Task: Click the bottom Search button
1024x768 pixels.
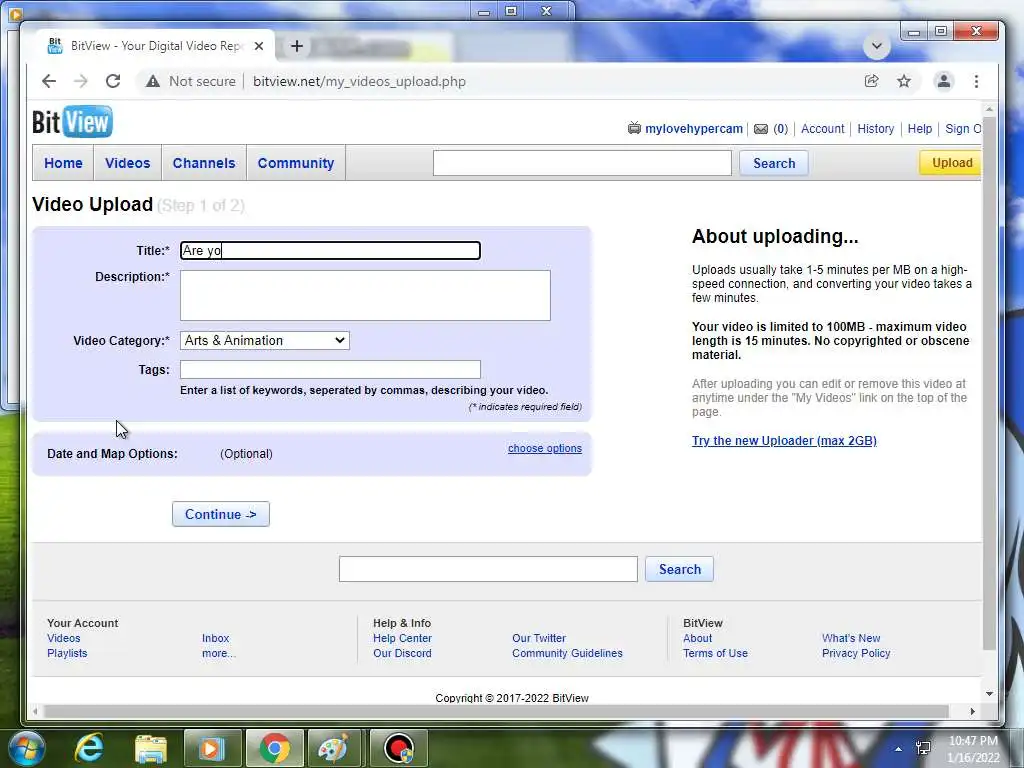Action: [679, 569]
